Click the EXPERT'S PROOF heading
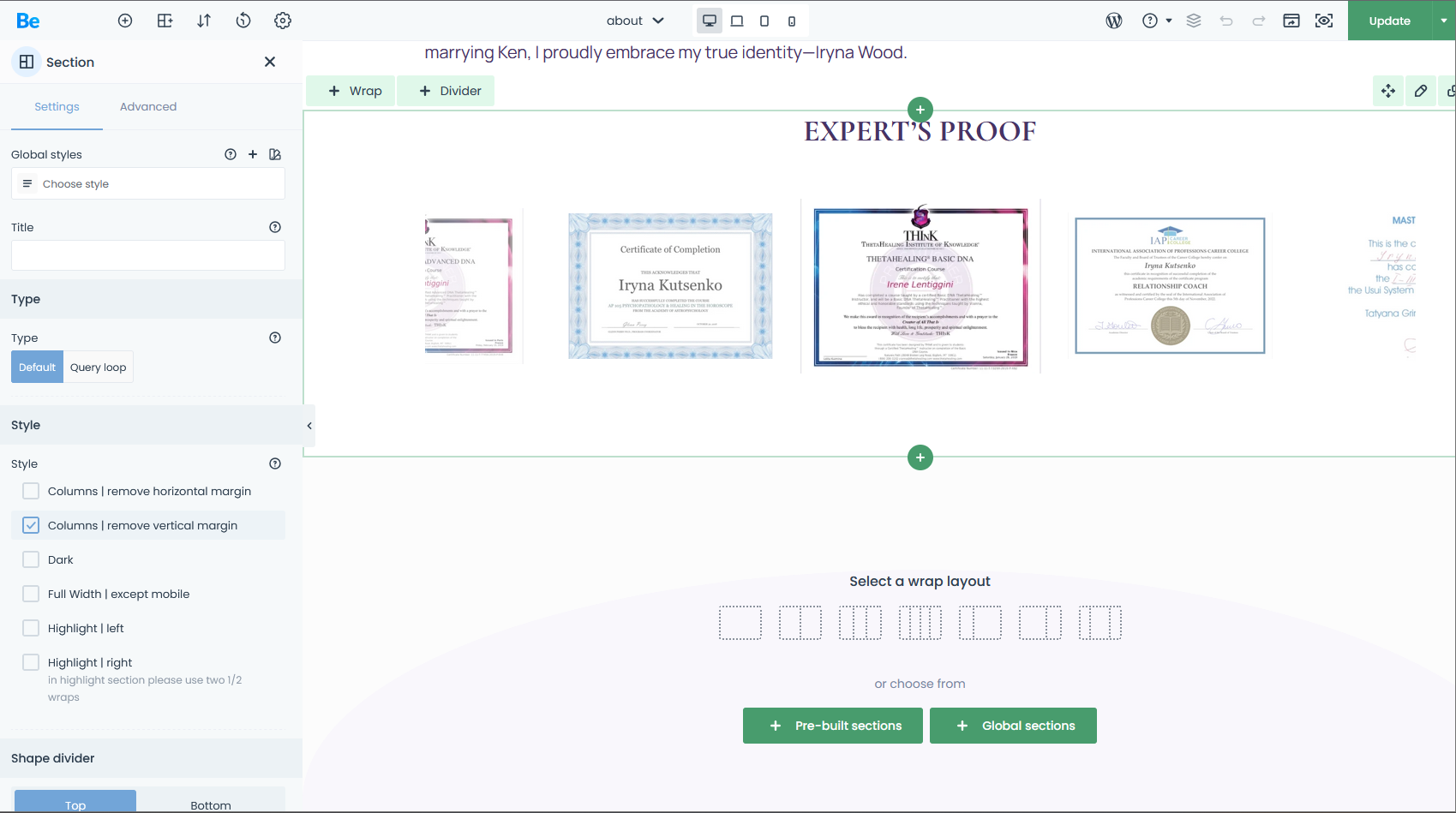 (920, 131)
